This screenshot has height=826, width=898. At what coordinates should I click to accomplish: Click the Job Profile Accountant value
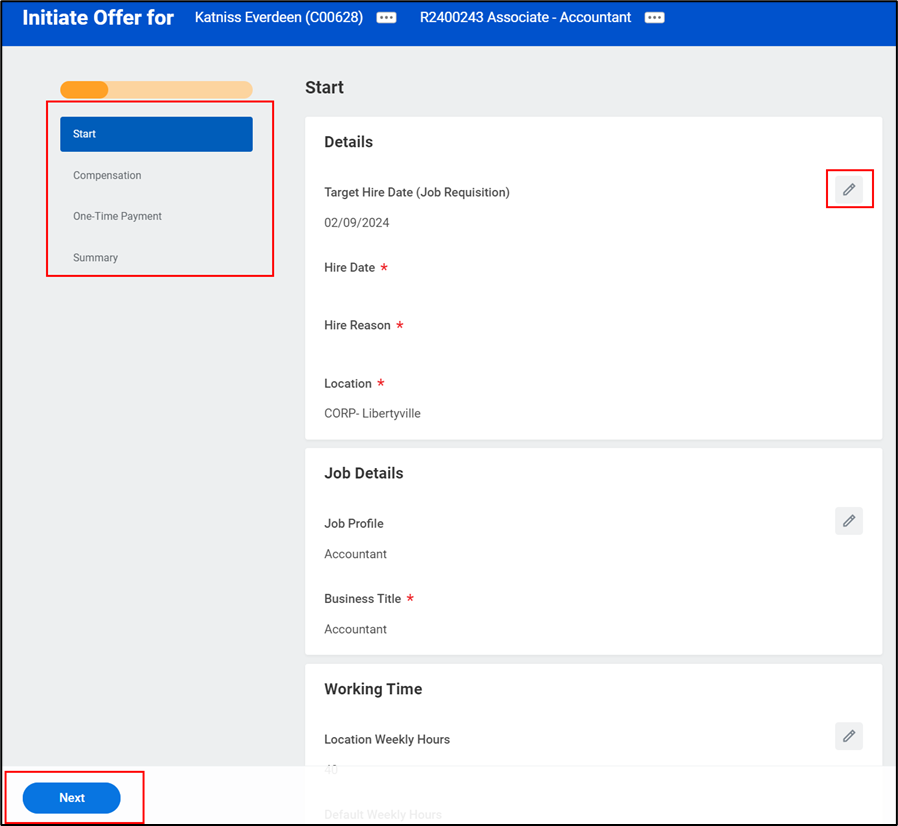click(355, 554)
